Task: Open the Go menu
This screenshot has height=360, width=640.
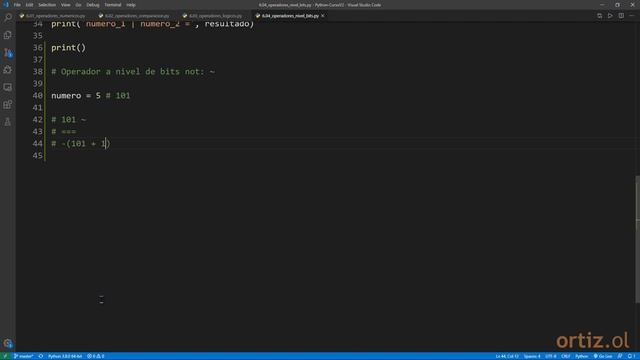Action: point(78,5)
